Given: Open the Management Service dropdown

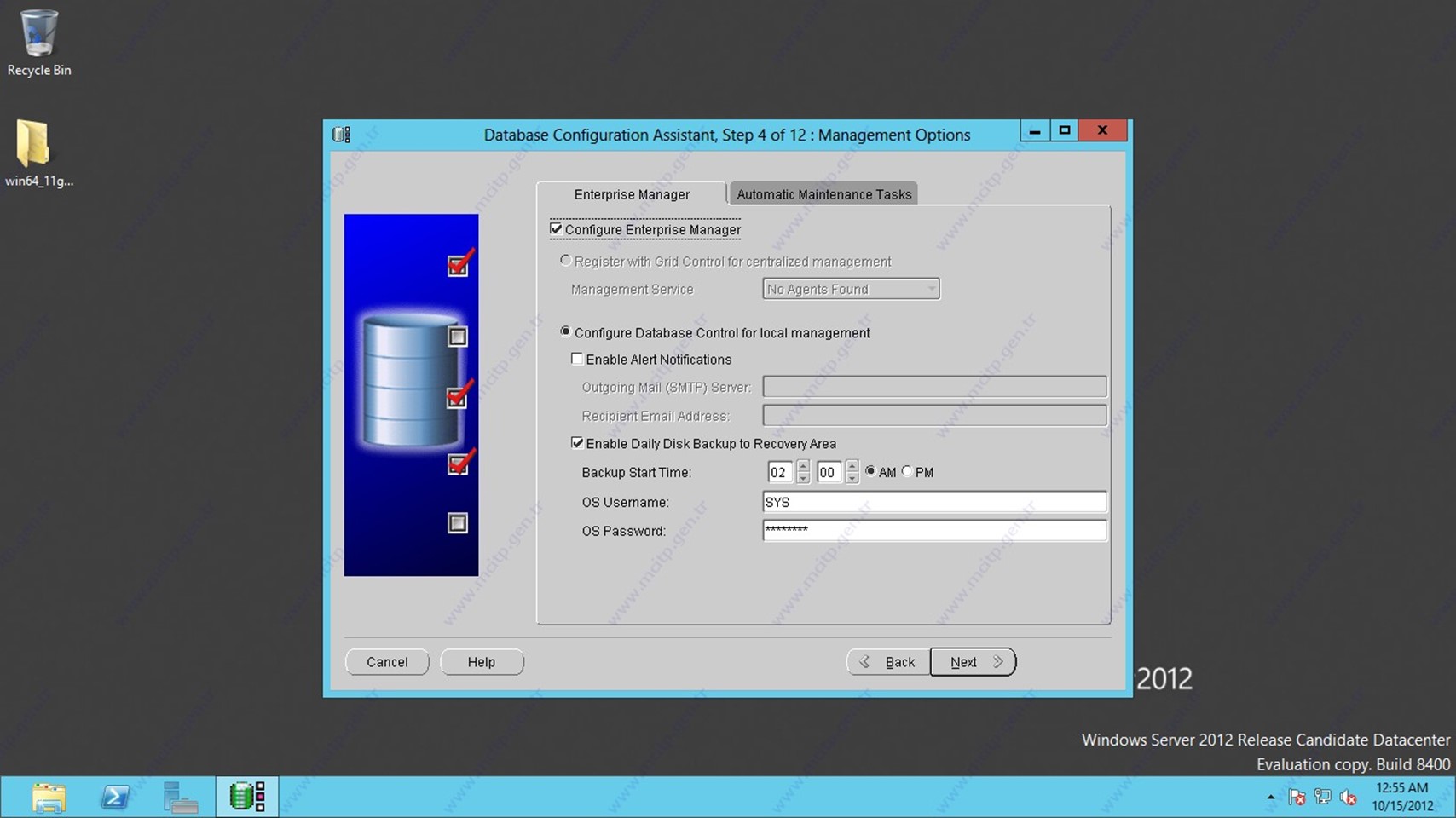Looking at the screenshot, I should pos(851,289).
